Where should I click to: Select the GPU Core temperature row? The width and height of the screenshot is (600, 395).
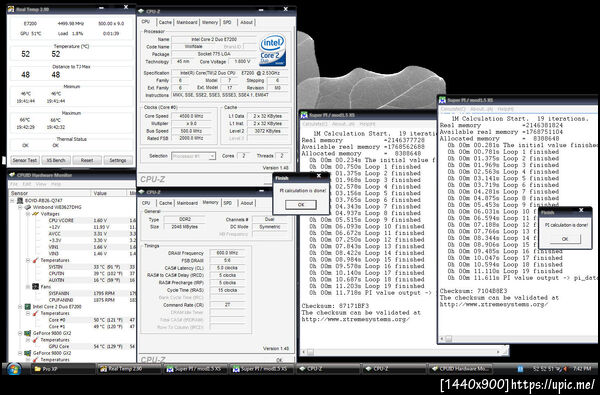pos(73,346)
